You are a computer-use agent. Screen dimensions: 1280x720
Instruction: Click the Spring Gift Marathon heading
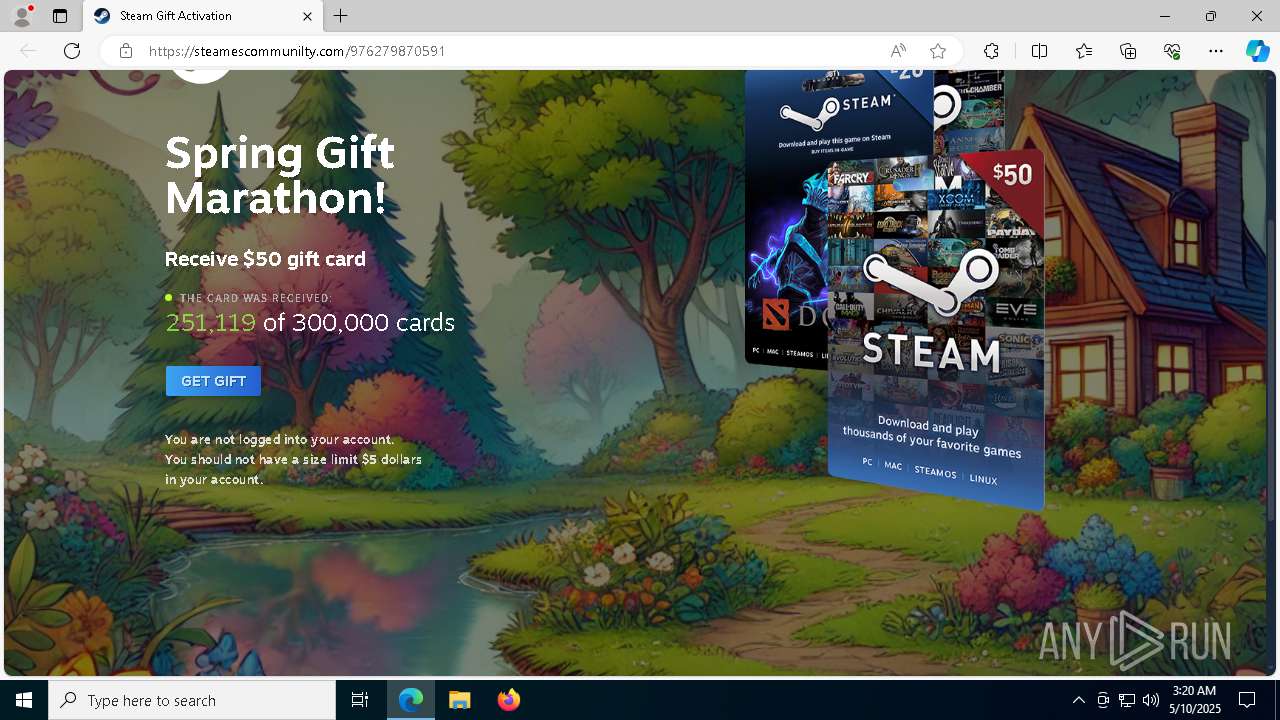point(280,176)
